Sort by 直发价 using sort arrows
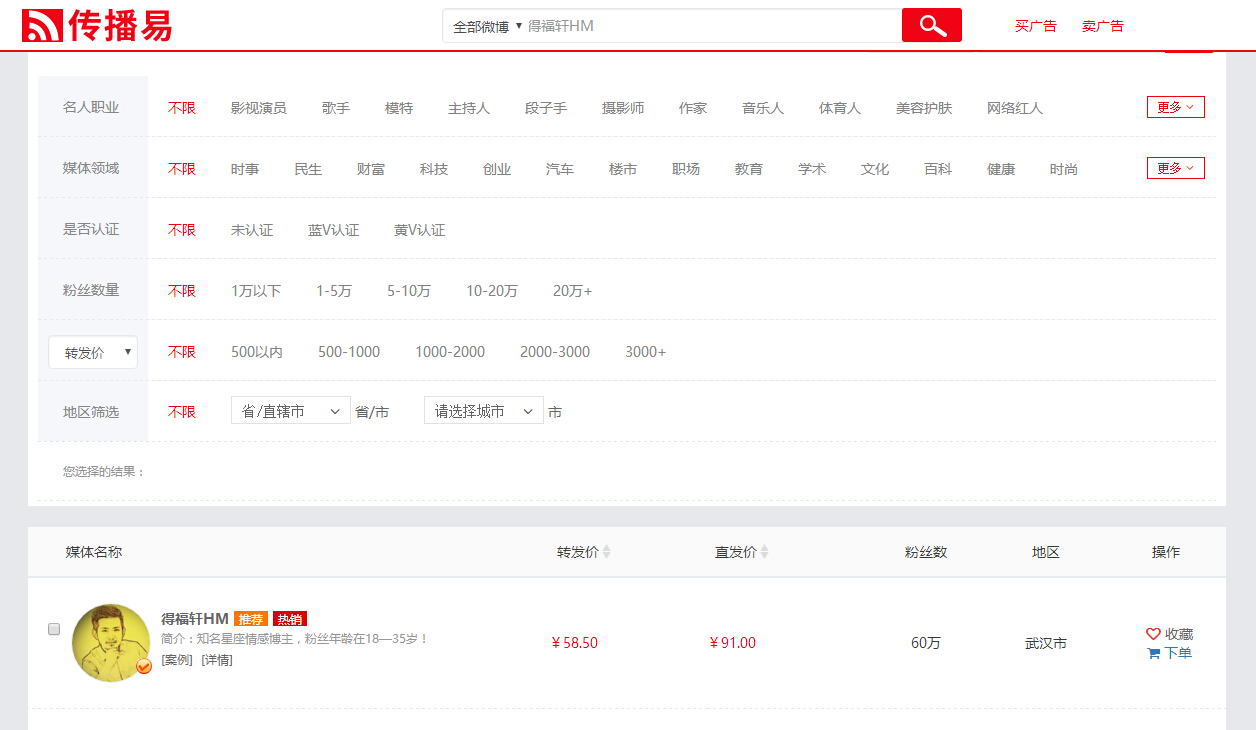 click(765, 552)
